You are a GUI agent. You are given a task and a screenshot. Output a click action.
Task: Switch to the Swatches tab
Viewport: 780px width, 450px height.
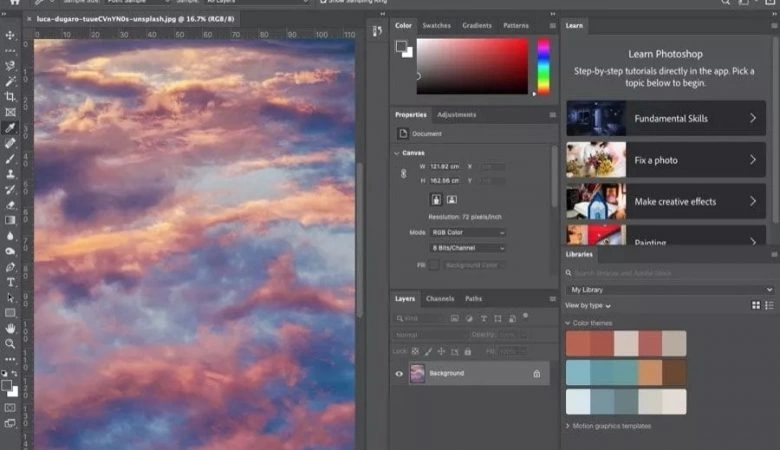coord(436,25)
